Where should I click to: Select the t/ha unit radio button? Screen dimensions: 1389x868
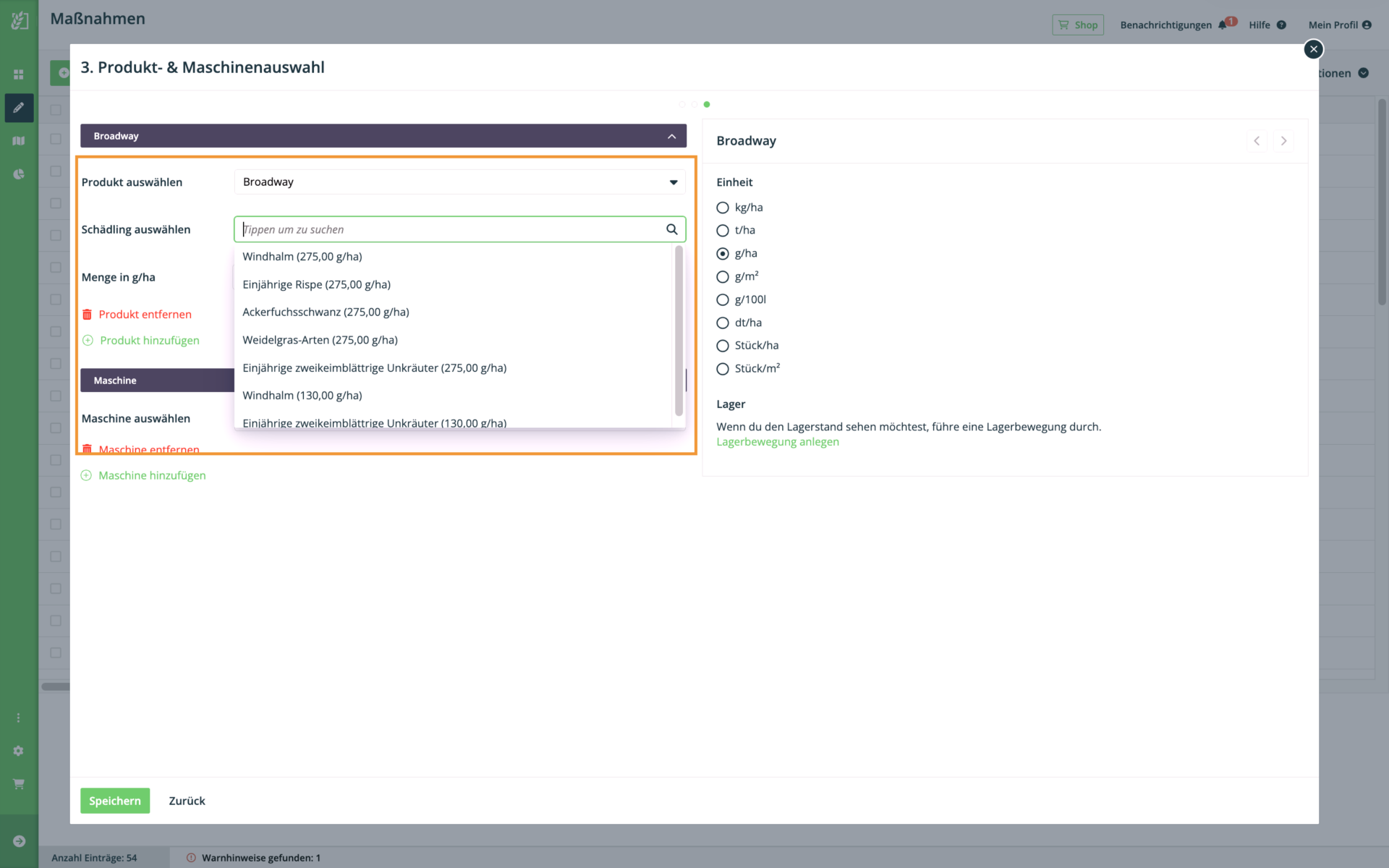click(722, 231)
